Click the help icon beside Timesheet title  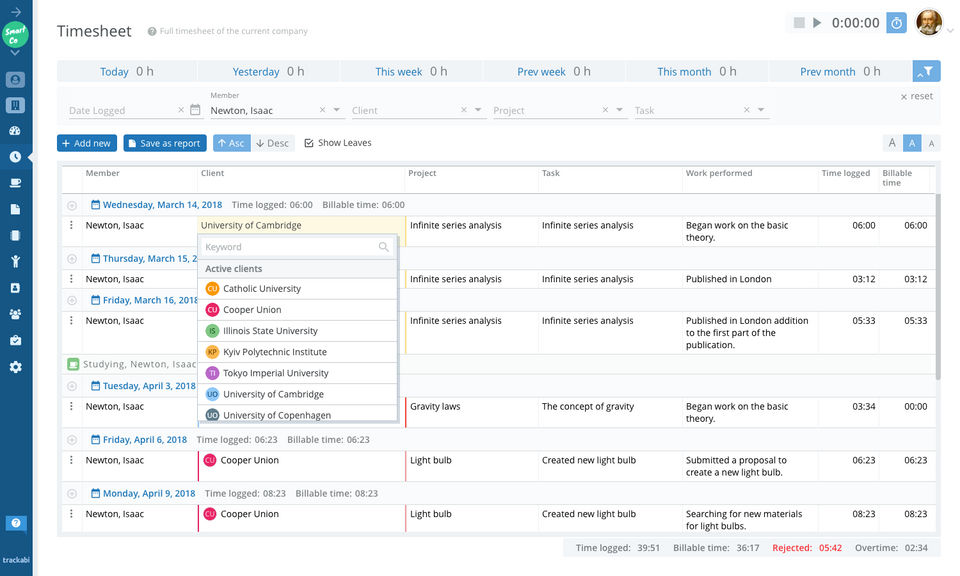pos(152,31)
